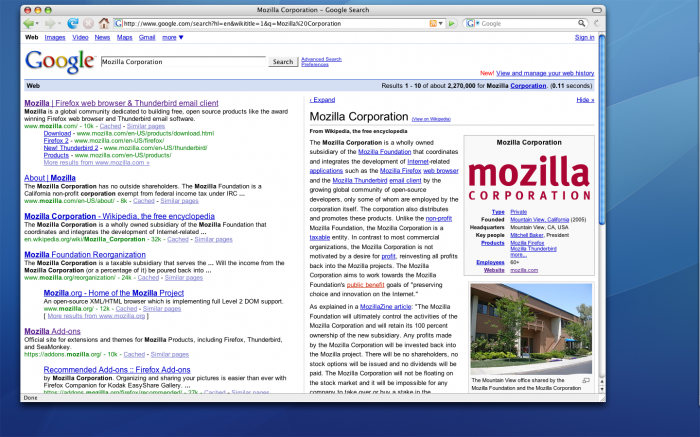Click the magnifying glass in the search box
Viewport: 700px width, 437px height.
click(x=581, y=23)
